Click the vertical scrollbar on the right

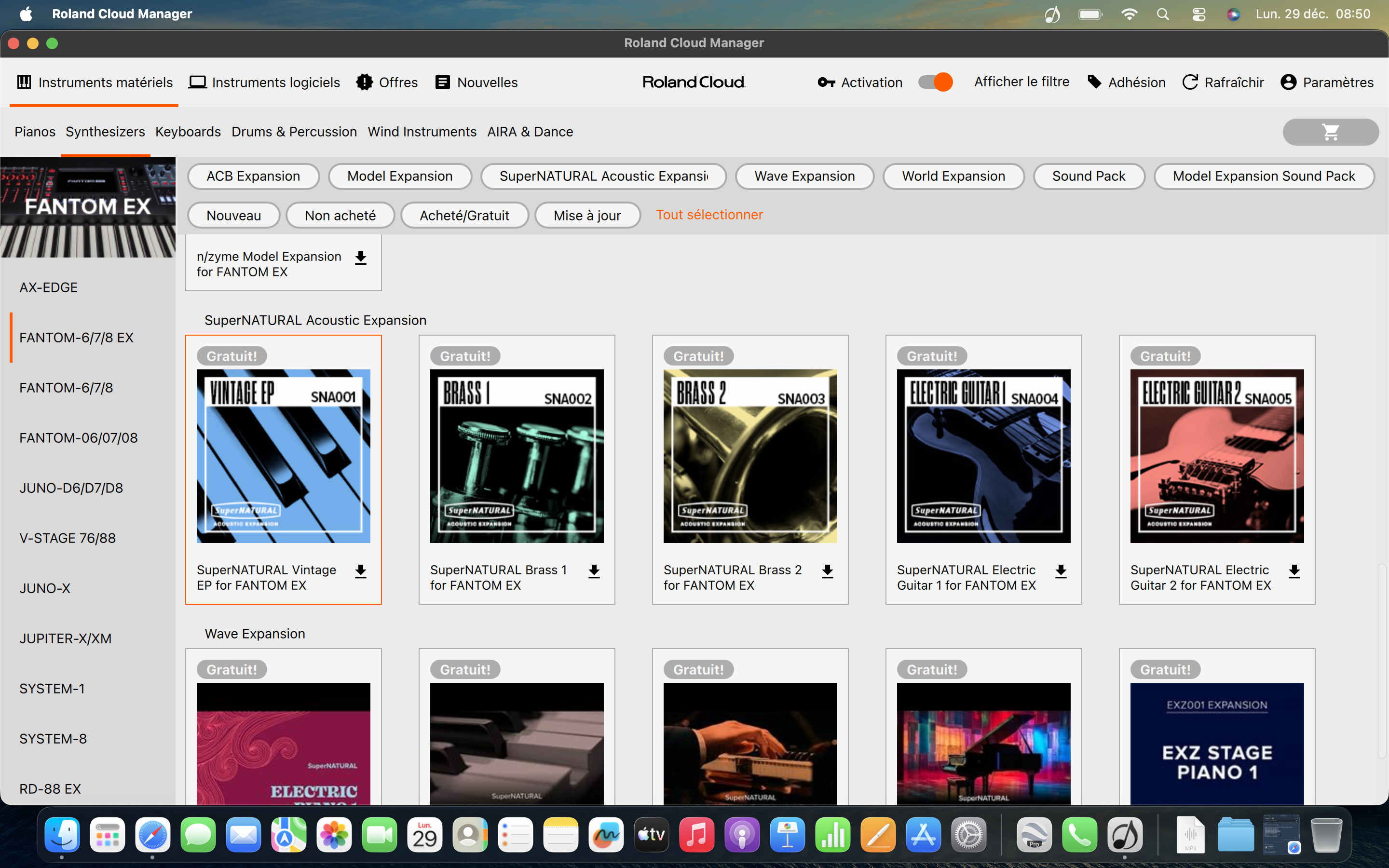(1382, 660)
